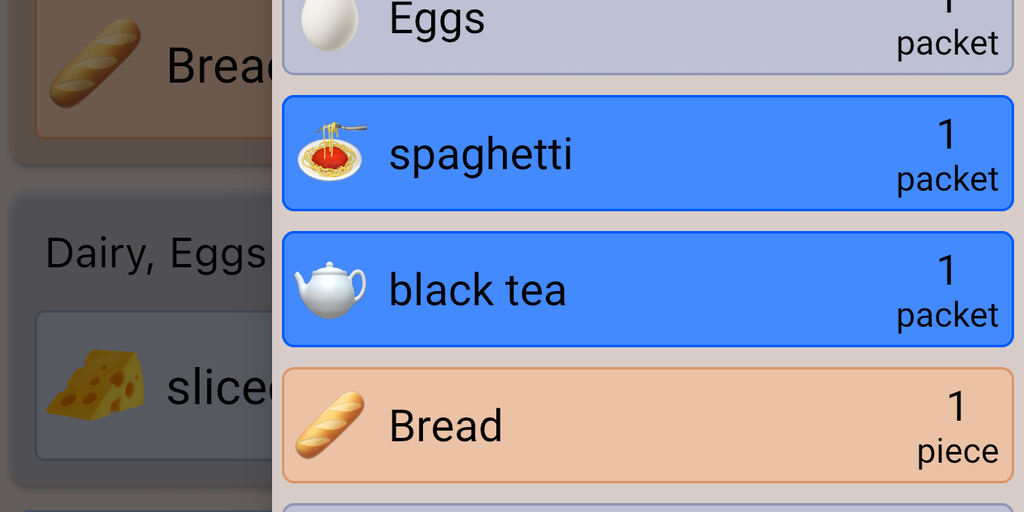1024x512 pixels.
Task: Click the quantity number 1 for spaghetti
Action: pyautogui.click(x=946, y=135)
